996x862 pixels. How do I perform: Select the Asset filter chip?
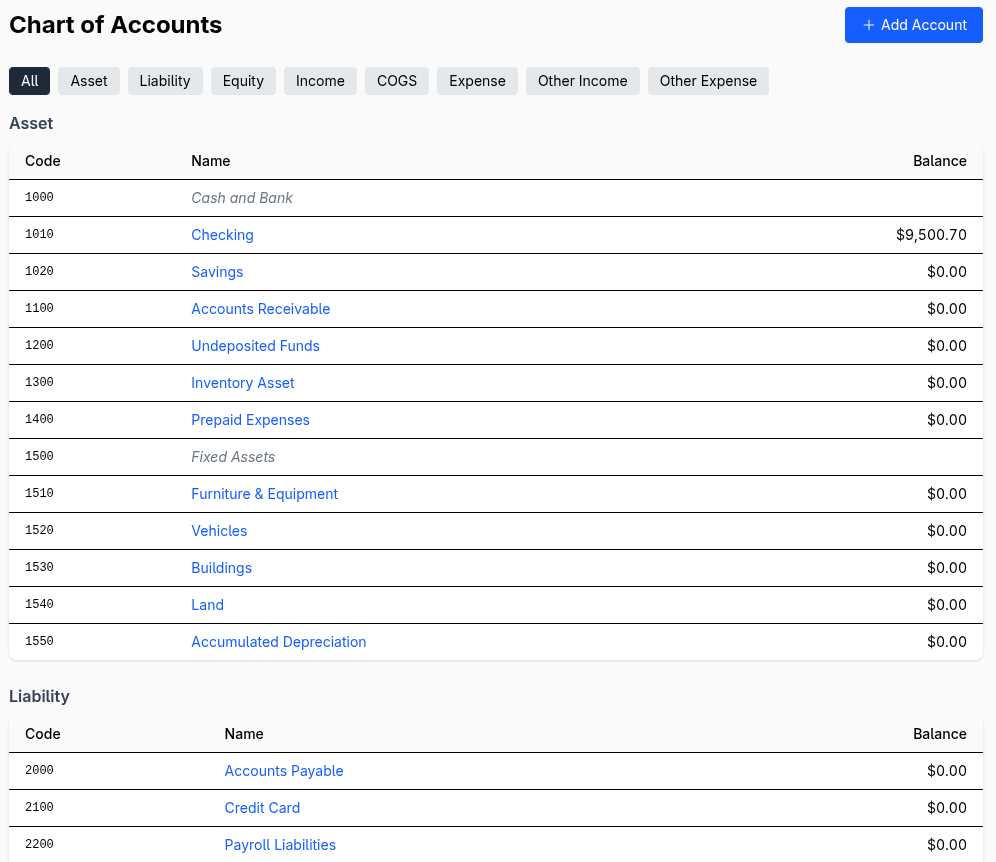coord(88,81)
